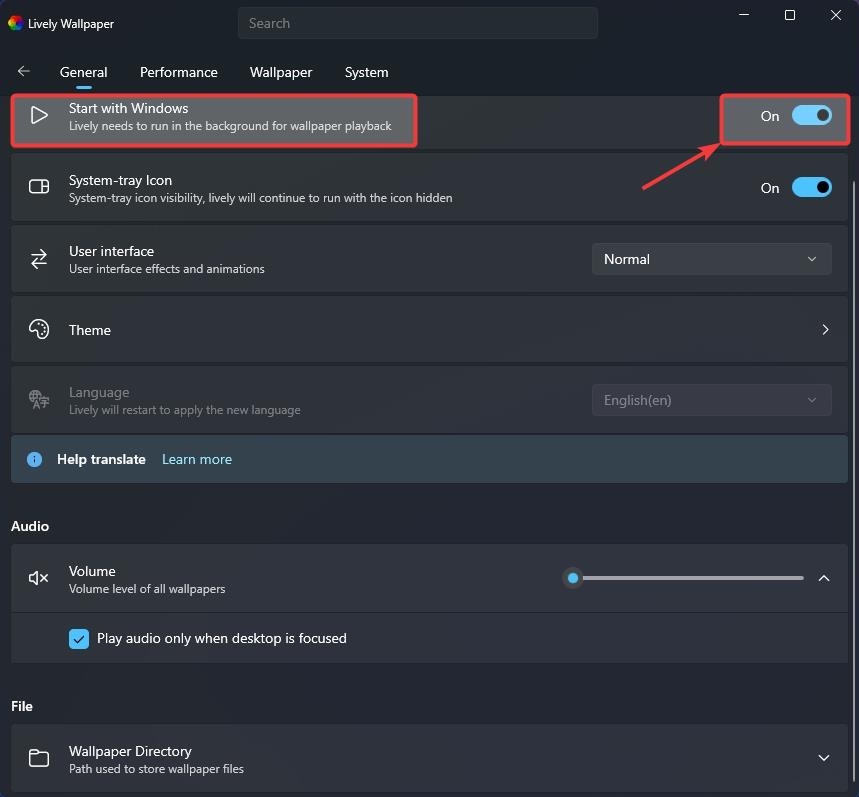Click the Start with Windows title text
This screenshot has height=797, width=859.
(129, 108)
